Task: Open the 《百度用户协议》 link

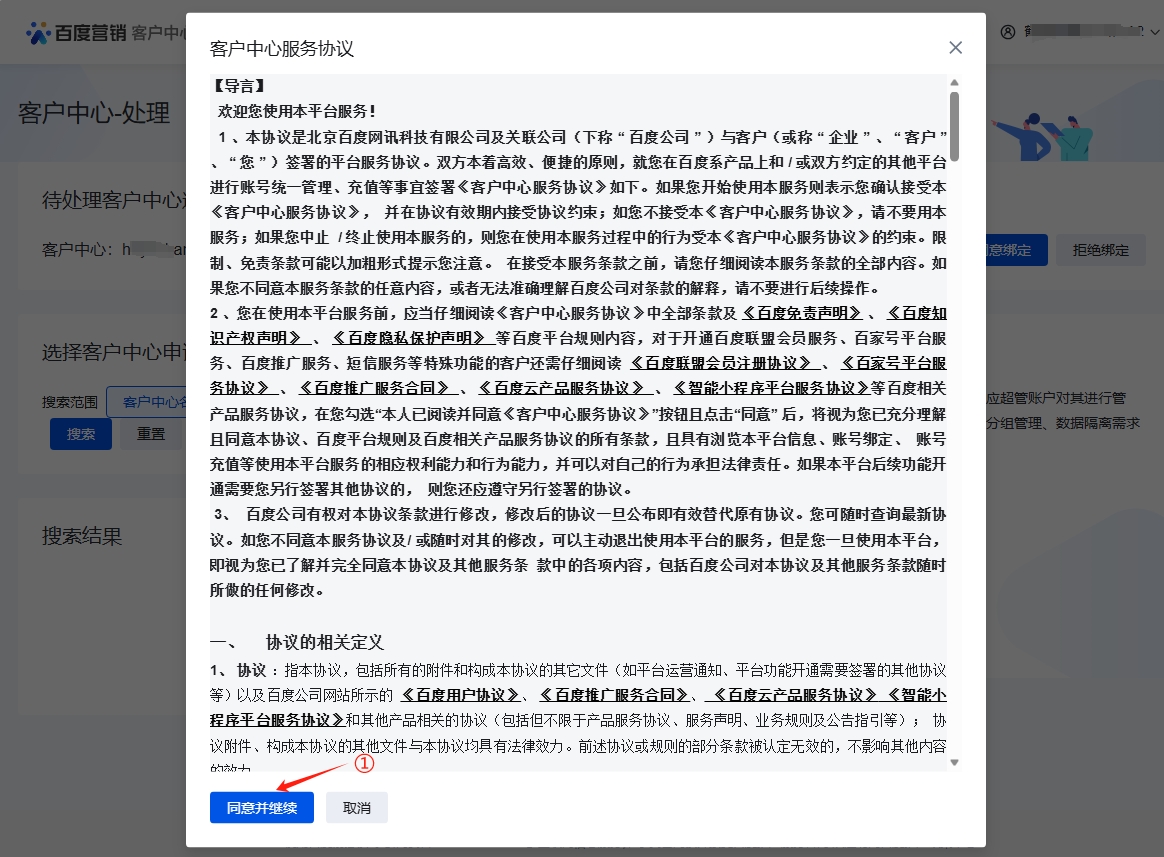Action: coord(461,695)
